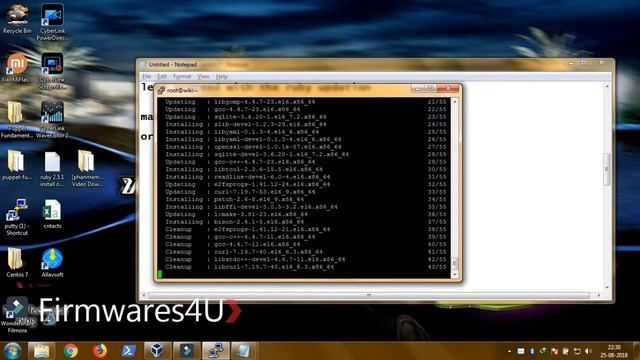
Task: Click the Notepad scrollbar up arrow
Action: [x=607, y=86]
